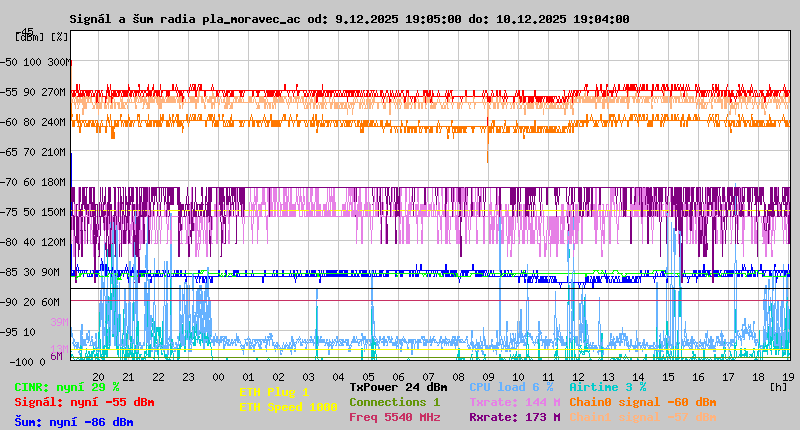800x430 pixels.
Task: Click the graph title text at top
Action: [349, 19]
